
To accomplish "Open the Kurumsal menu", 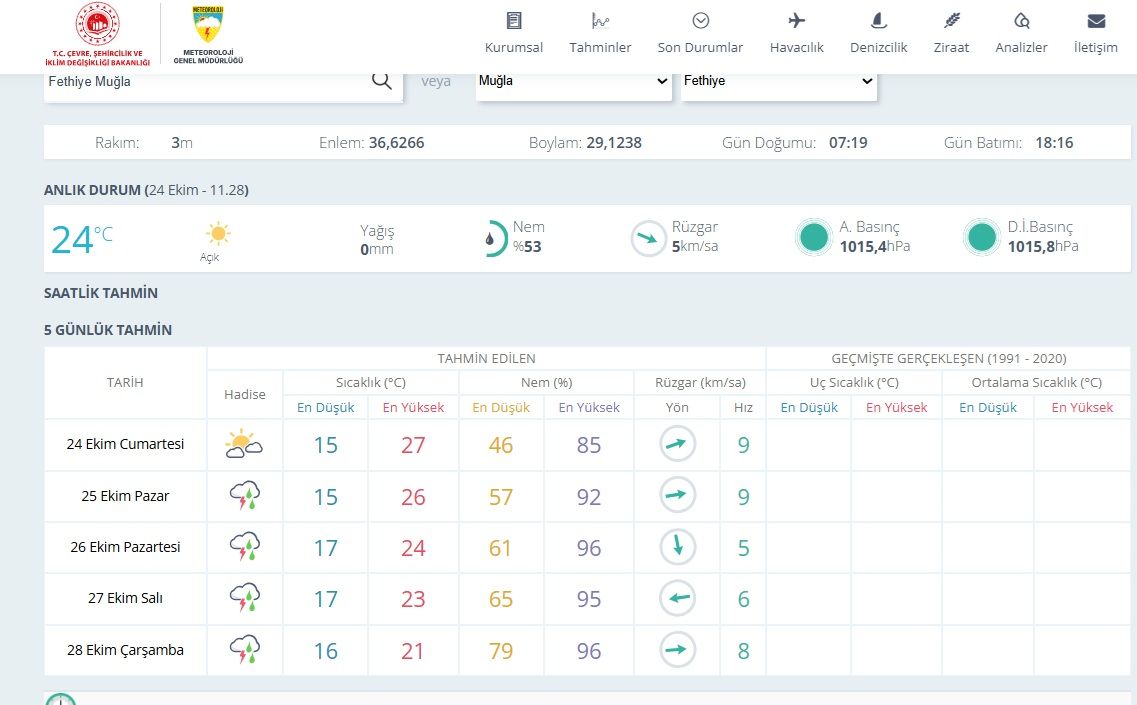I will coord(513,33).
